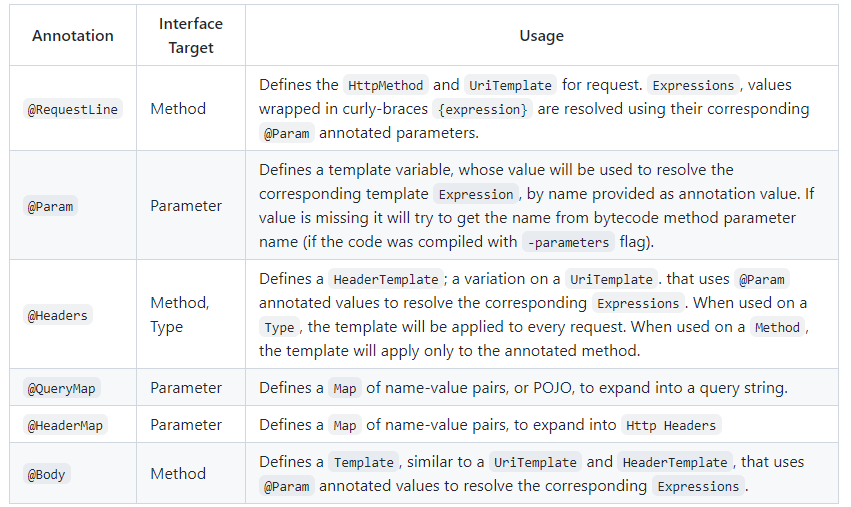This screenshot has width=851, height=507.
Task: Click the @QueryMap annotation code label
Action: click(62, 388)
